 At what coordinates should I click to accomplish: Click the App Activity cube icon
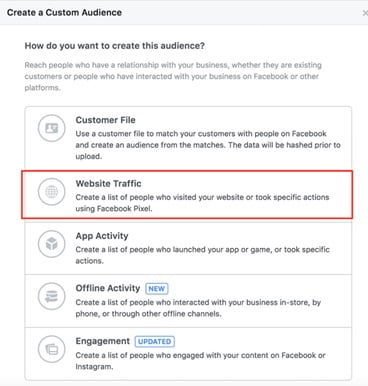pos(52,244)
